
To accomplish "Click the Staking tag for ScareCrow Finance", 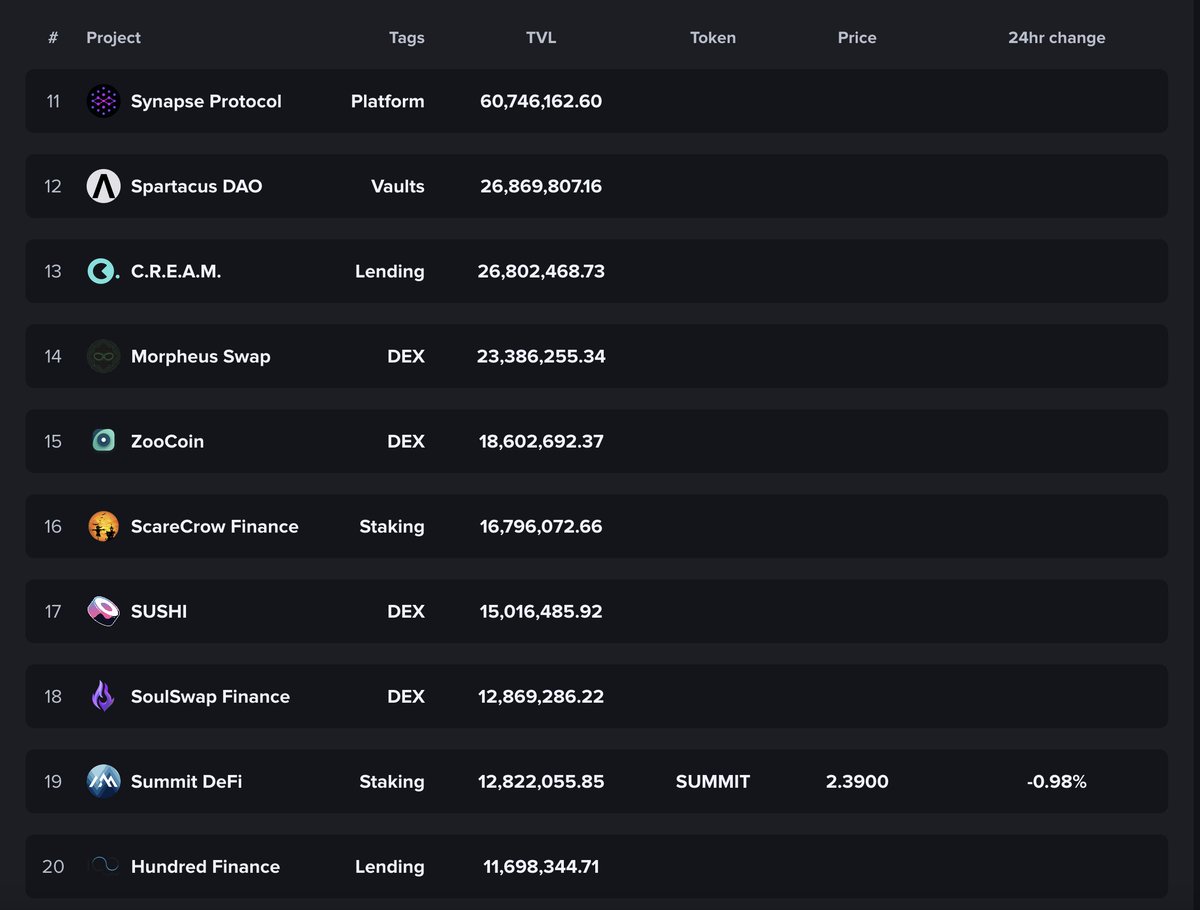I will [x=392, y=526].
